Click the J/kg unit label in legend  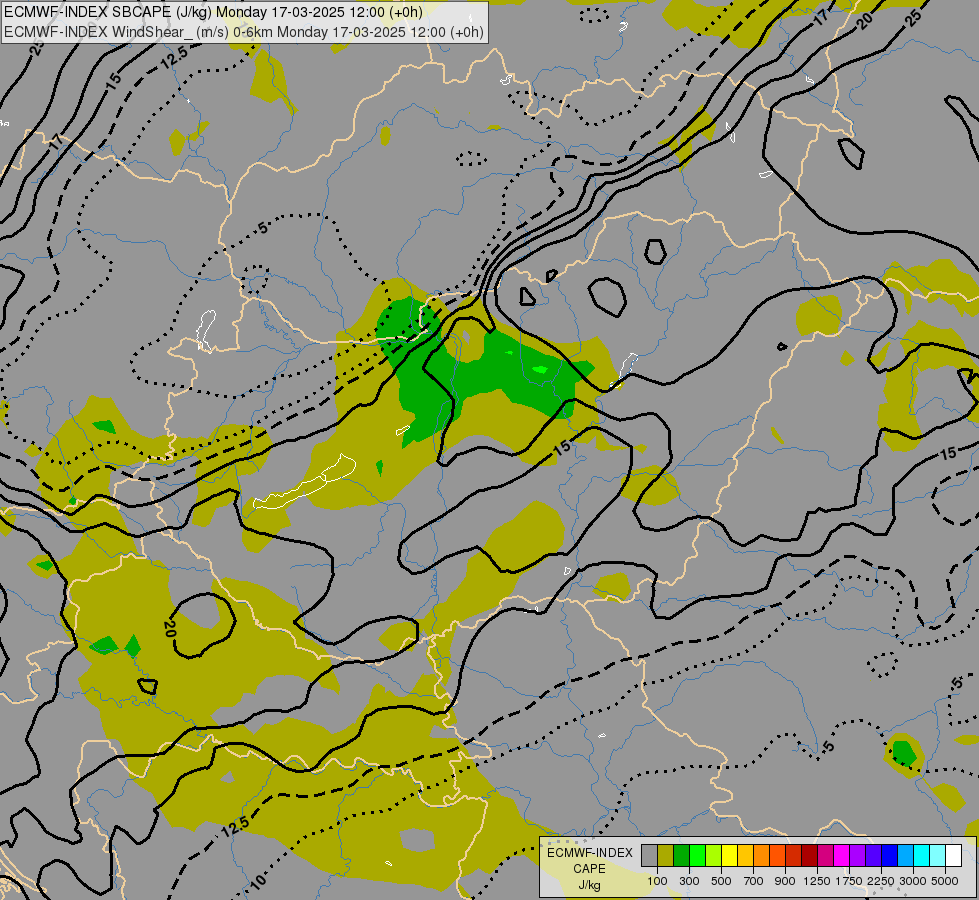(x=589, y=885)
